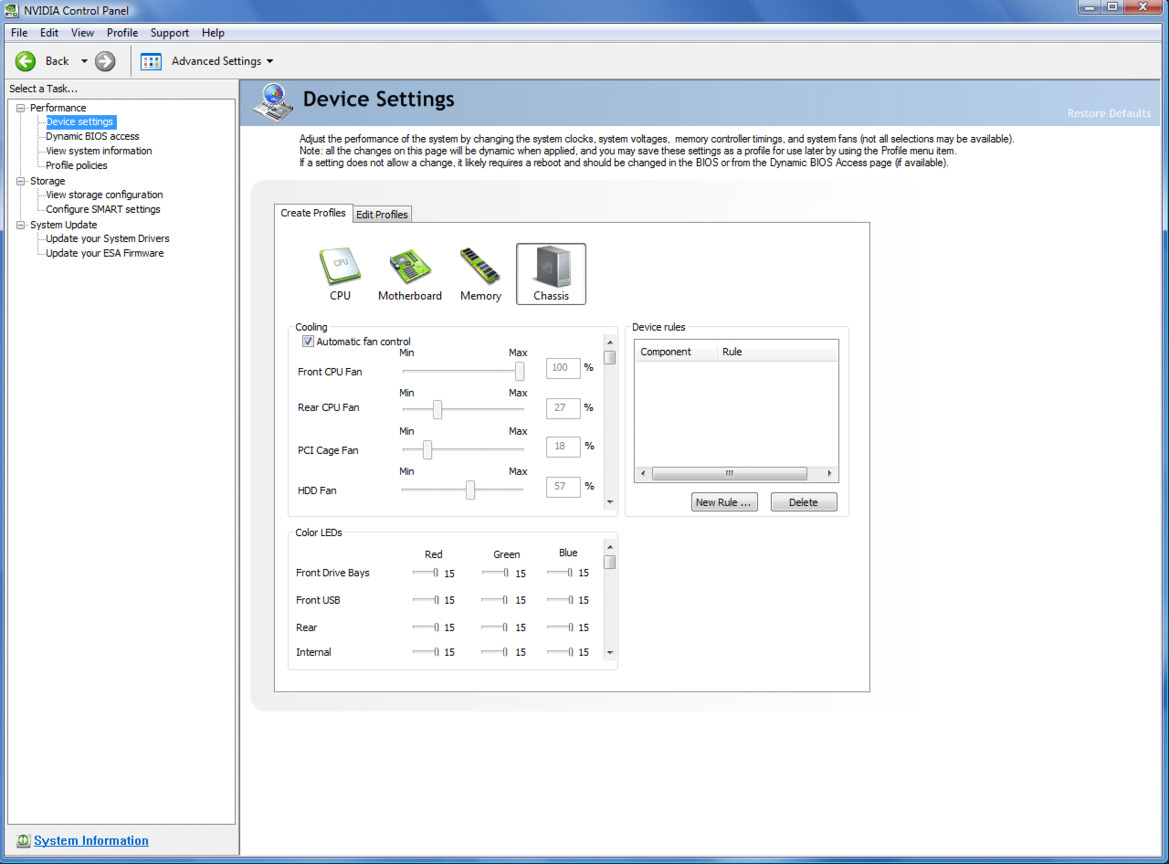
Task: Click the grey Forward arrow icon
Action: [x=105, y=61]
